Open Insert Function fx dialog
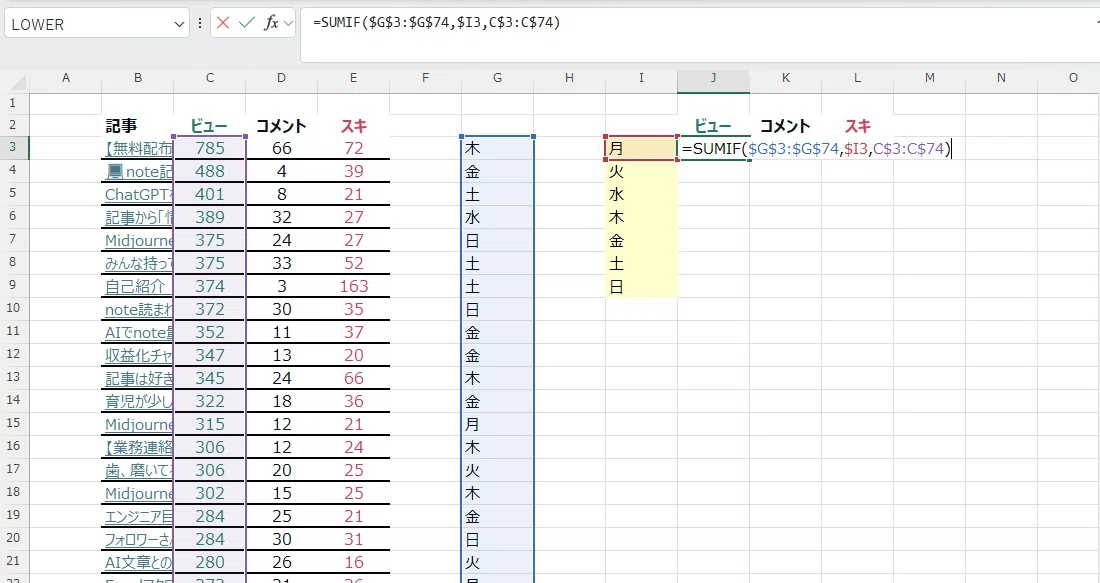The image size is (1100, 583). click(x=271, y=23)
